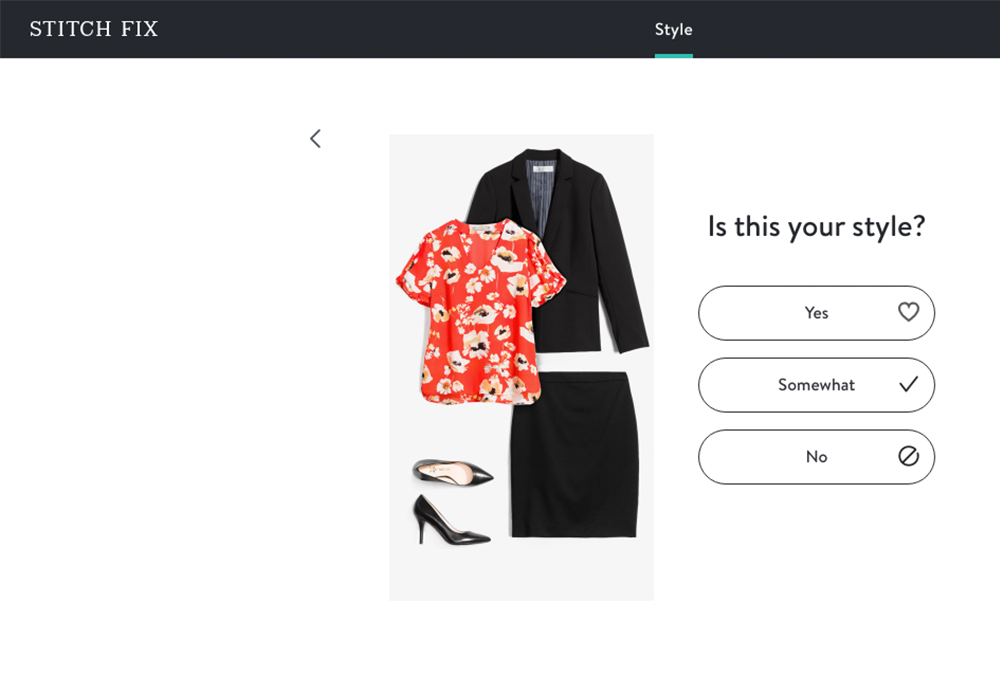Click the "Is this your style?" heading
Image resolution: width=1000 pixels, height=700 pixels.
pos(816,227)
